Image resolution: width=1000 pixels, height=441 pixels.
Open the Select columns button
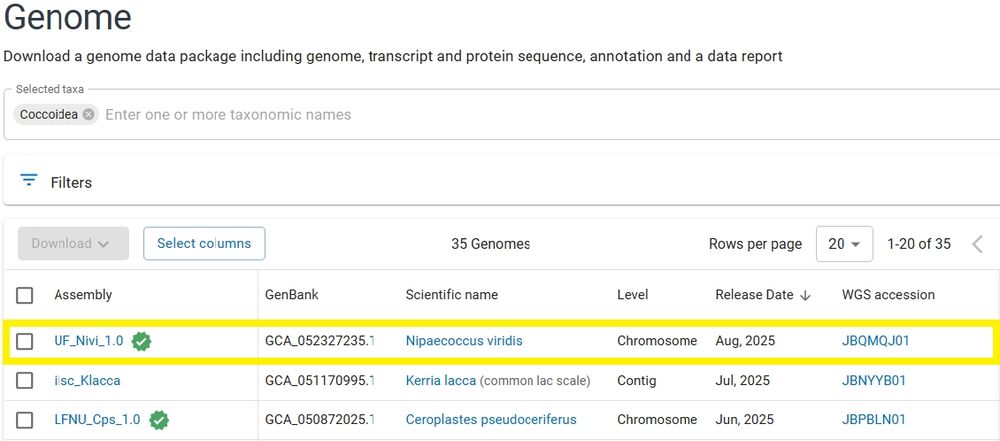tap(204, 244)
